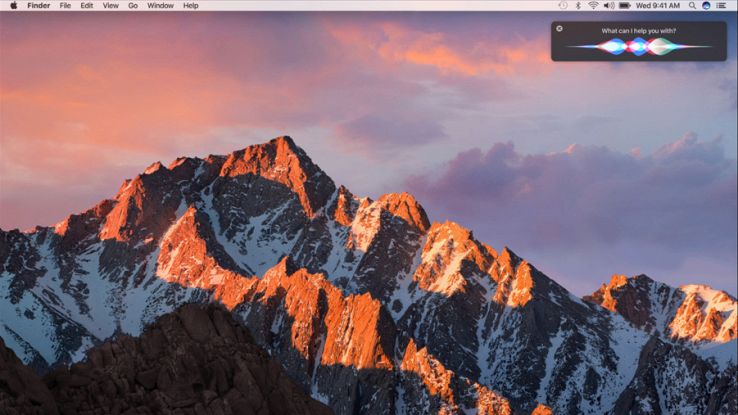Open the Apple menu

click(x=14, y=6)
